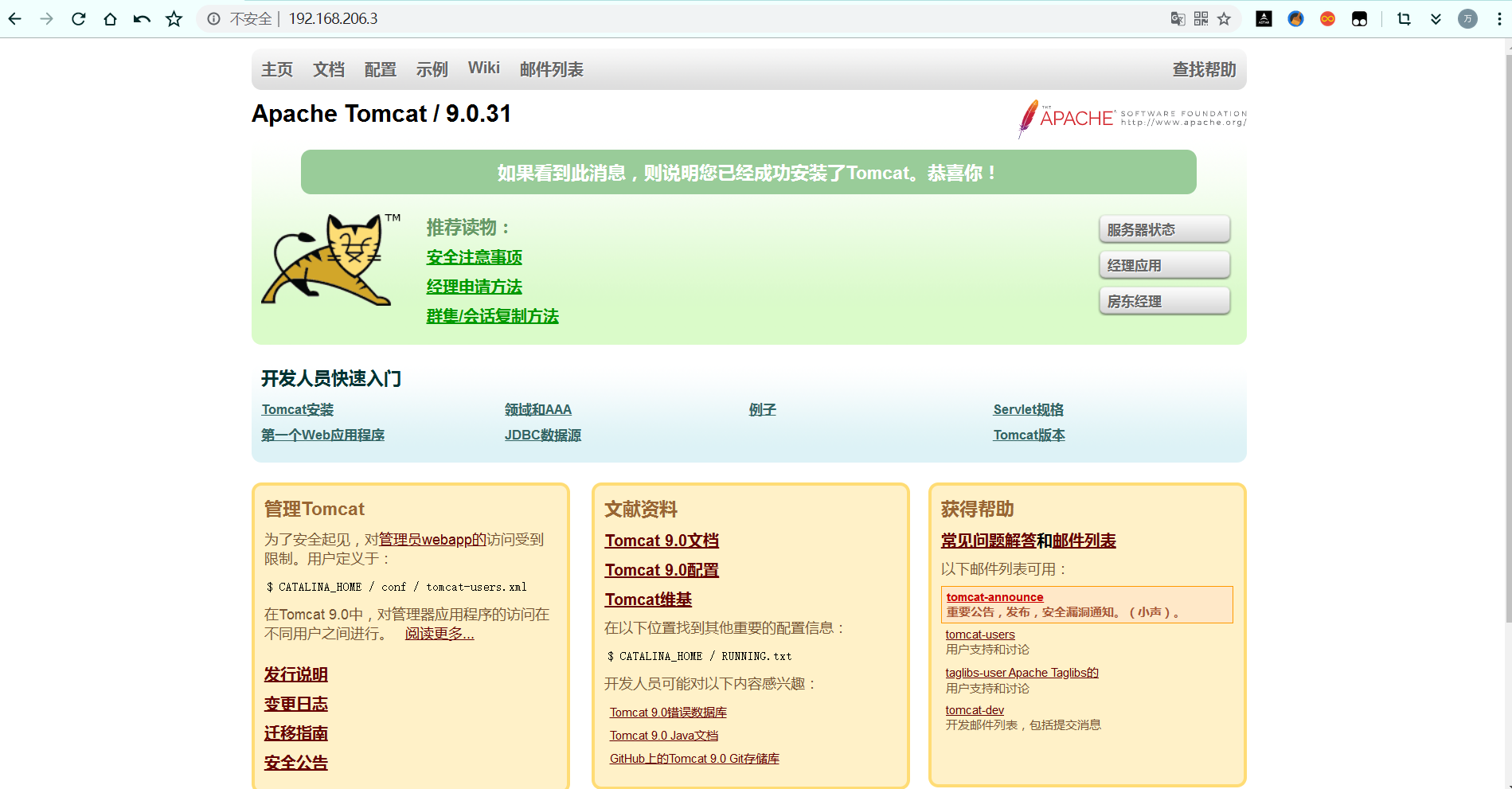Open the Tomcat 9.0文档 link
Screen dimensions: 1512x789
click(x=662, y=541)
